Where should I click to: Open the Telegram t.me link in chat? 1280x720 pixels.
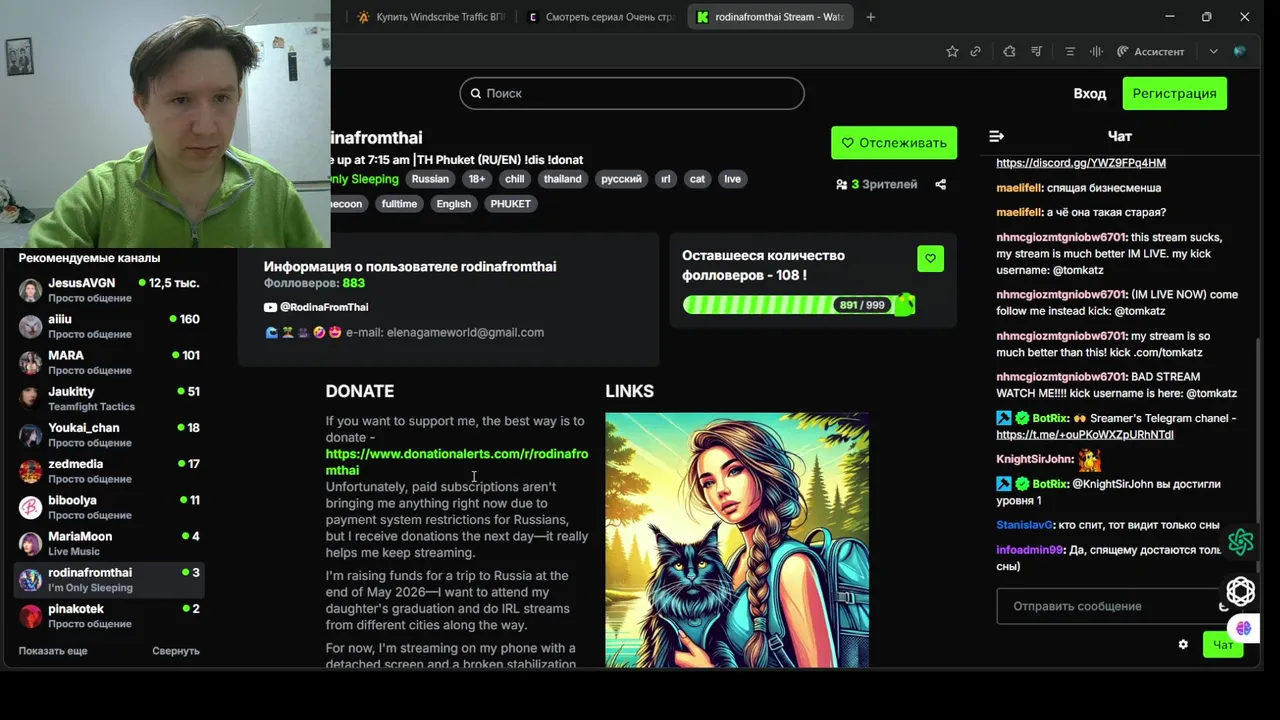(x=1084, y=435)
